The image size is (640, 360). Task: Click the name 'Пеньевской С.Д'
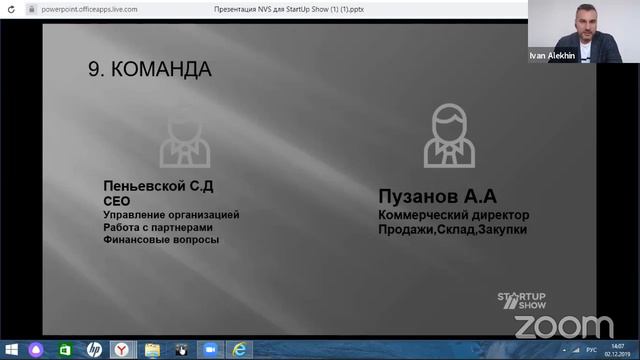coord(158,186)
